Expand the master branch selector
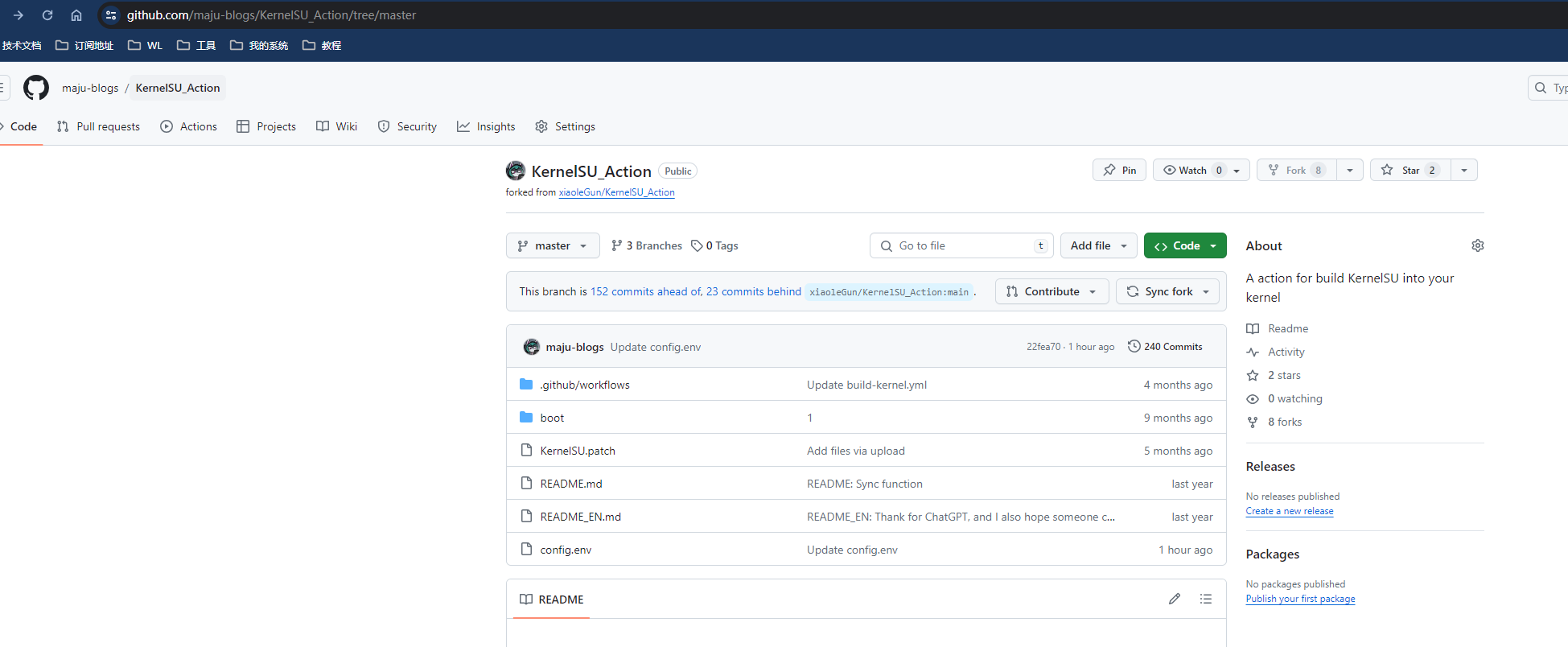The width and height of the screenshot is (1568, 647). tap(553, 245)
